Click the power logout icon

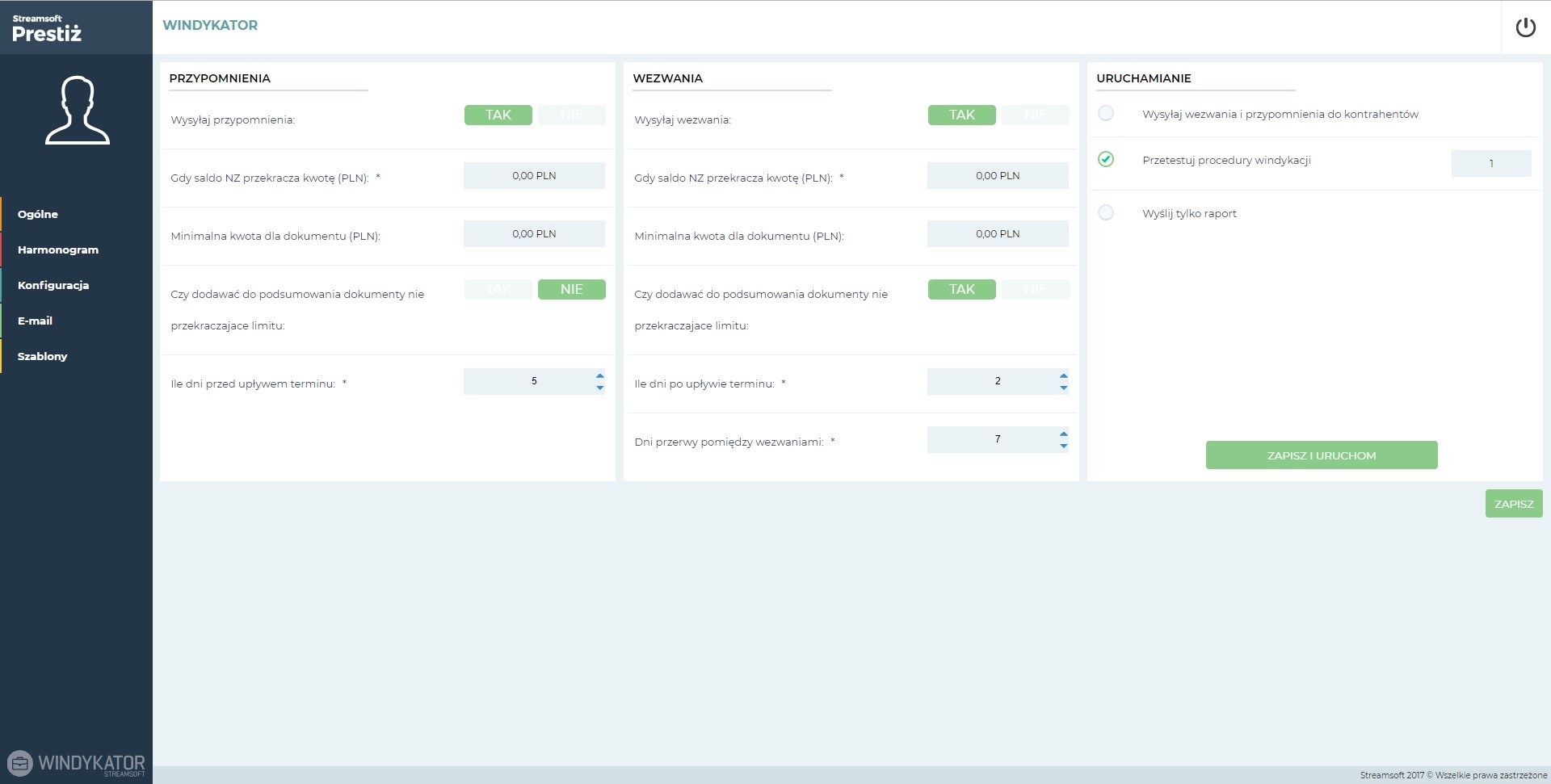[x=1525, y=27]
